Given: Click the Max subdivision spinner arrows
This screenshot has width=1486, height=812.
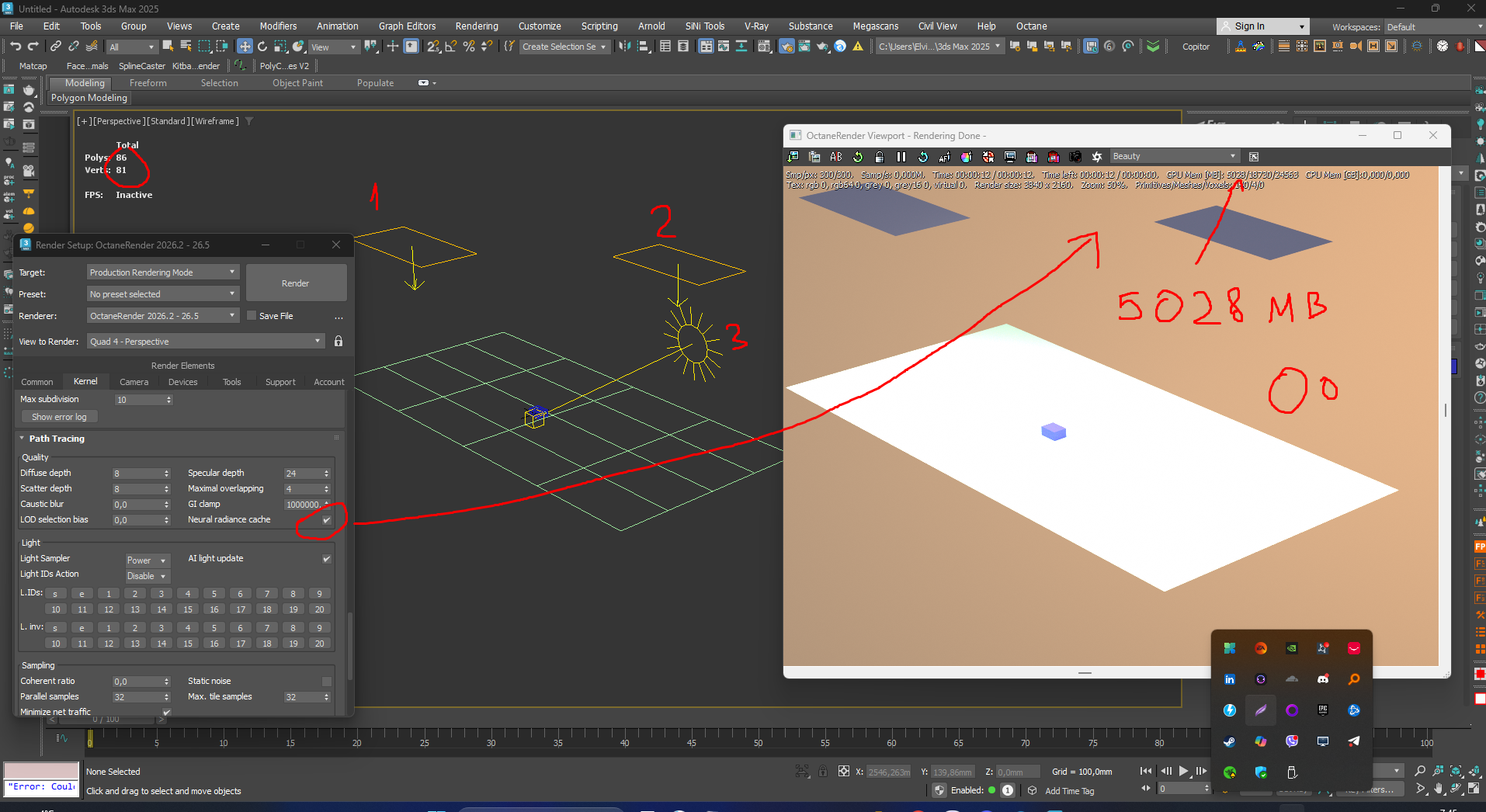Looking at the screenshot, I should pos(168,400).
